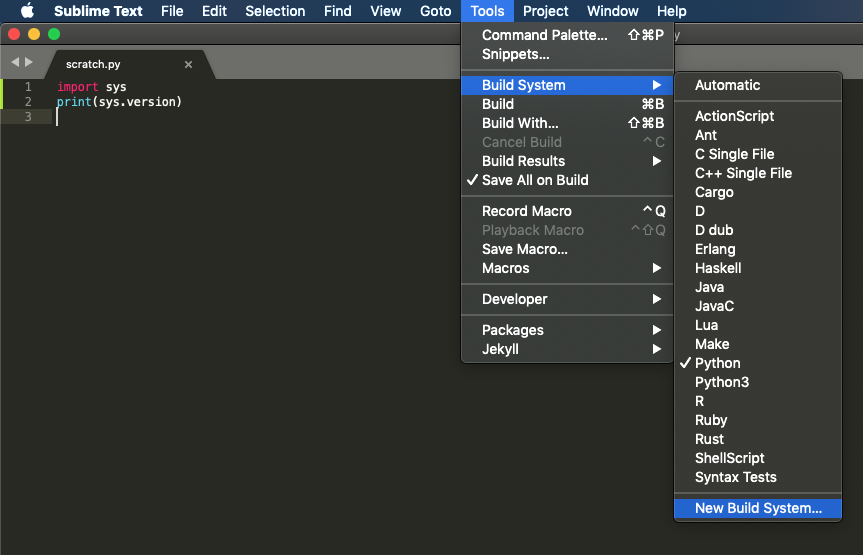Select C Single File build system
Image resolution: width=863 pixels, height=555 pixels.
758,154
